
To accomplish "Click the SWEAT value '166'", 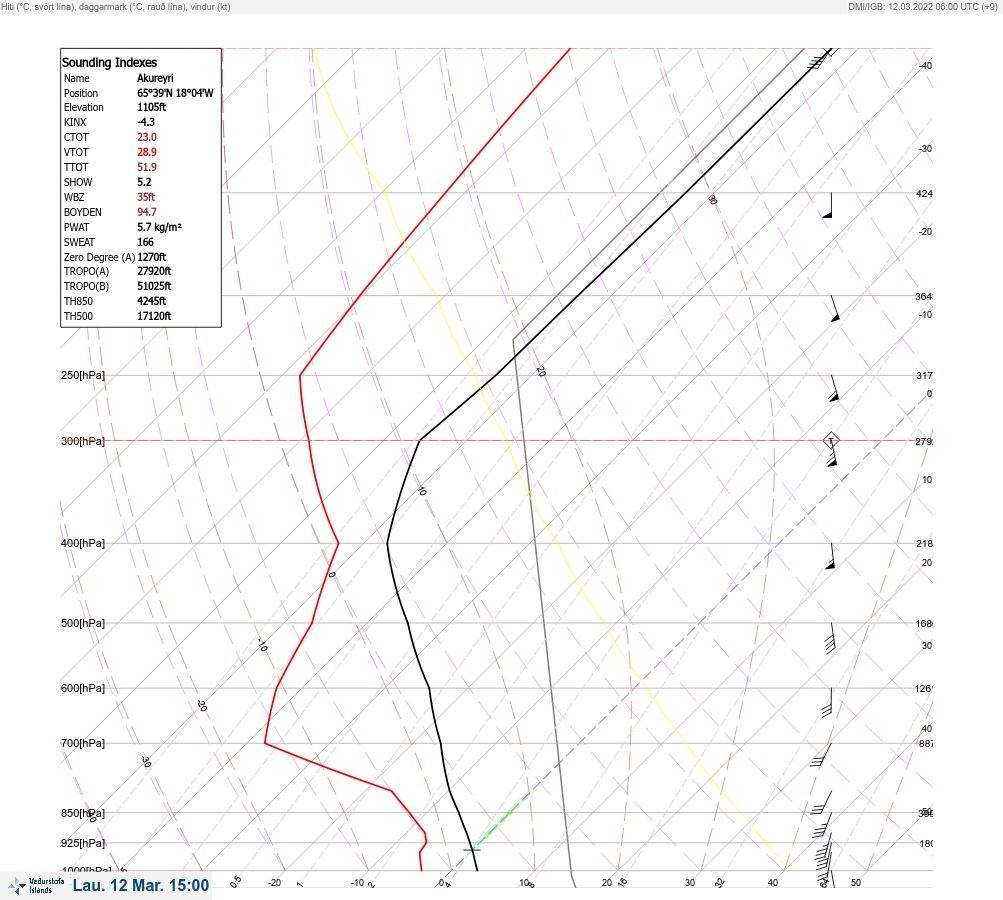I will 145,242.
